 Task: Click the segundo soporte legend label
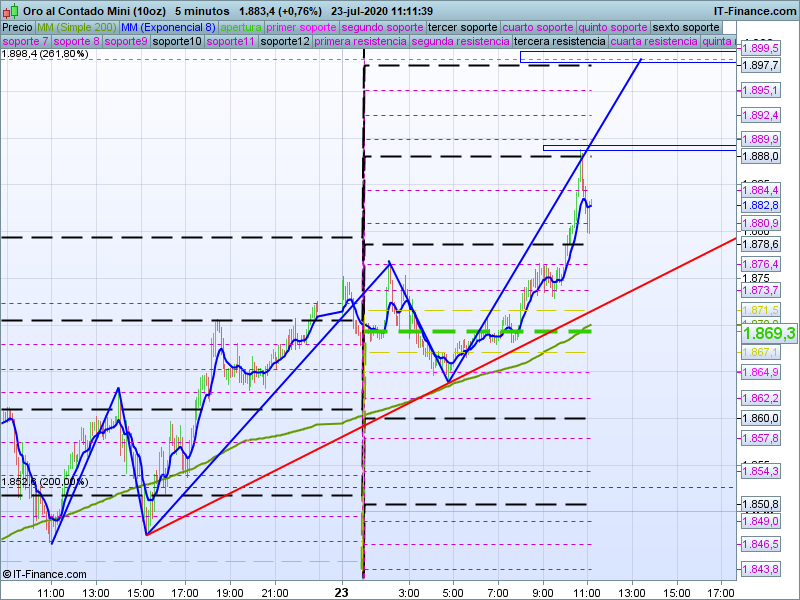pos(383,27)
